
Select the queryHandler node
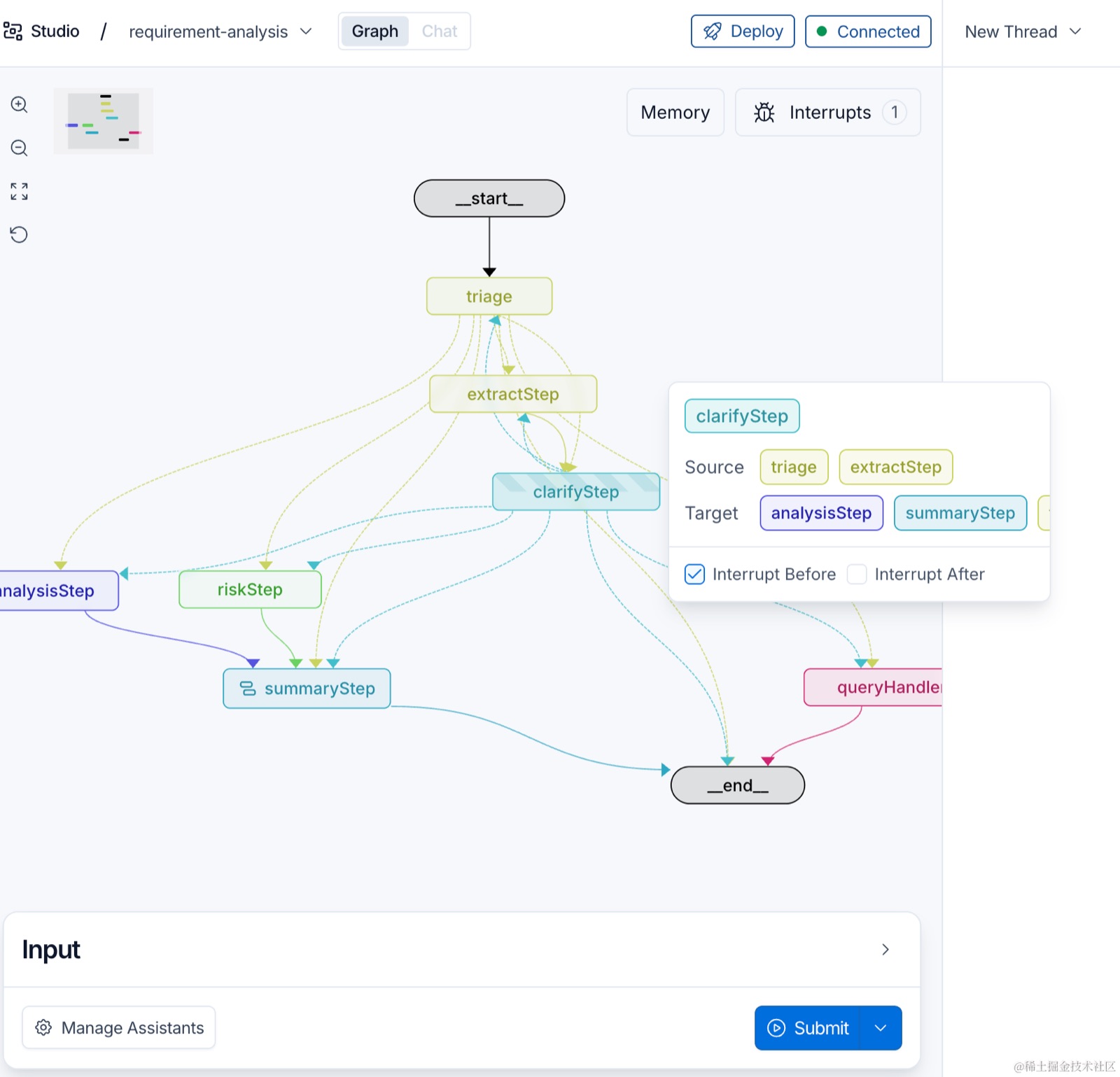click(x=874, y=687)
